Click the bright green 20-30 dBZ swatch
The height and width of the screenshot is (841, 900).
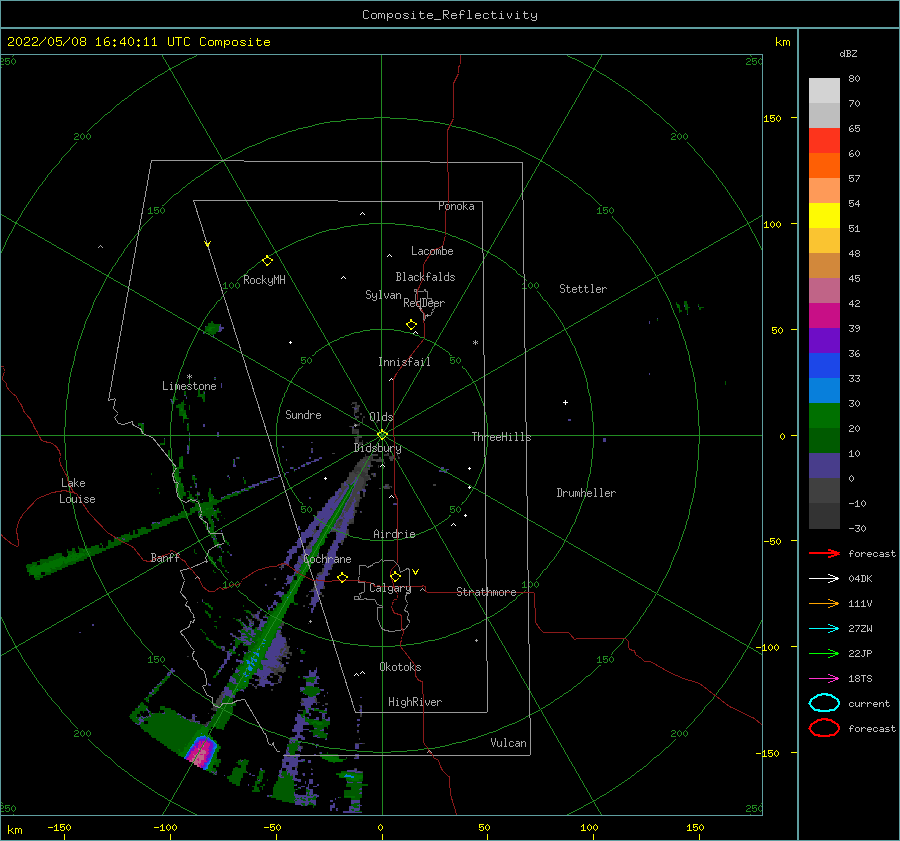(x=824, y=415)
